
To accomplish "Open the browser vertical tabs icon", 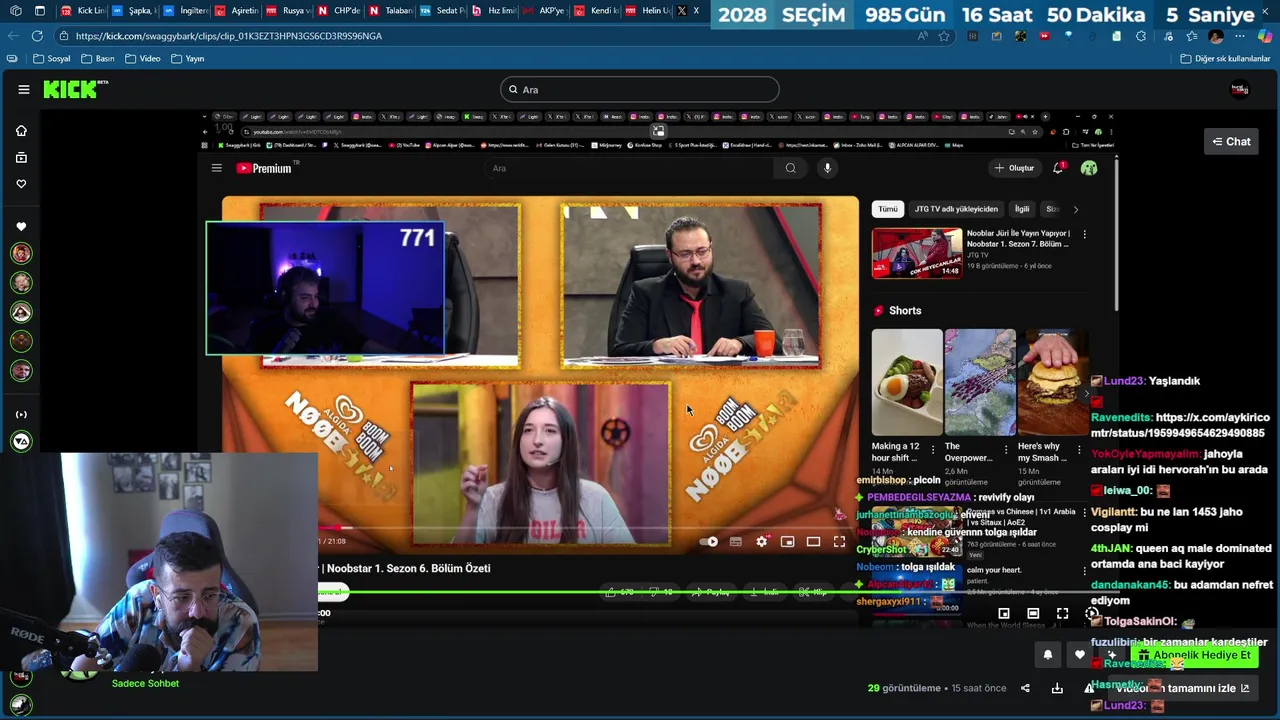I will click(x=40, y=11).
